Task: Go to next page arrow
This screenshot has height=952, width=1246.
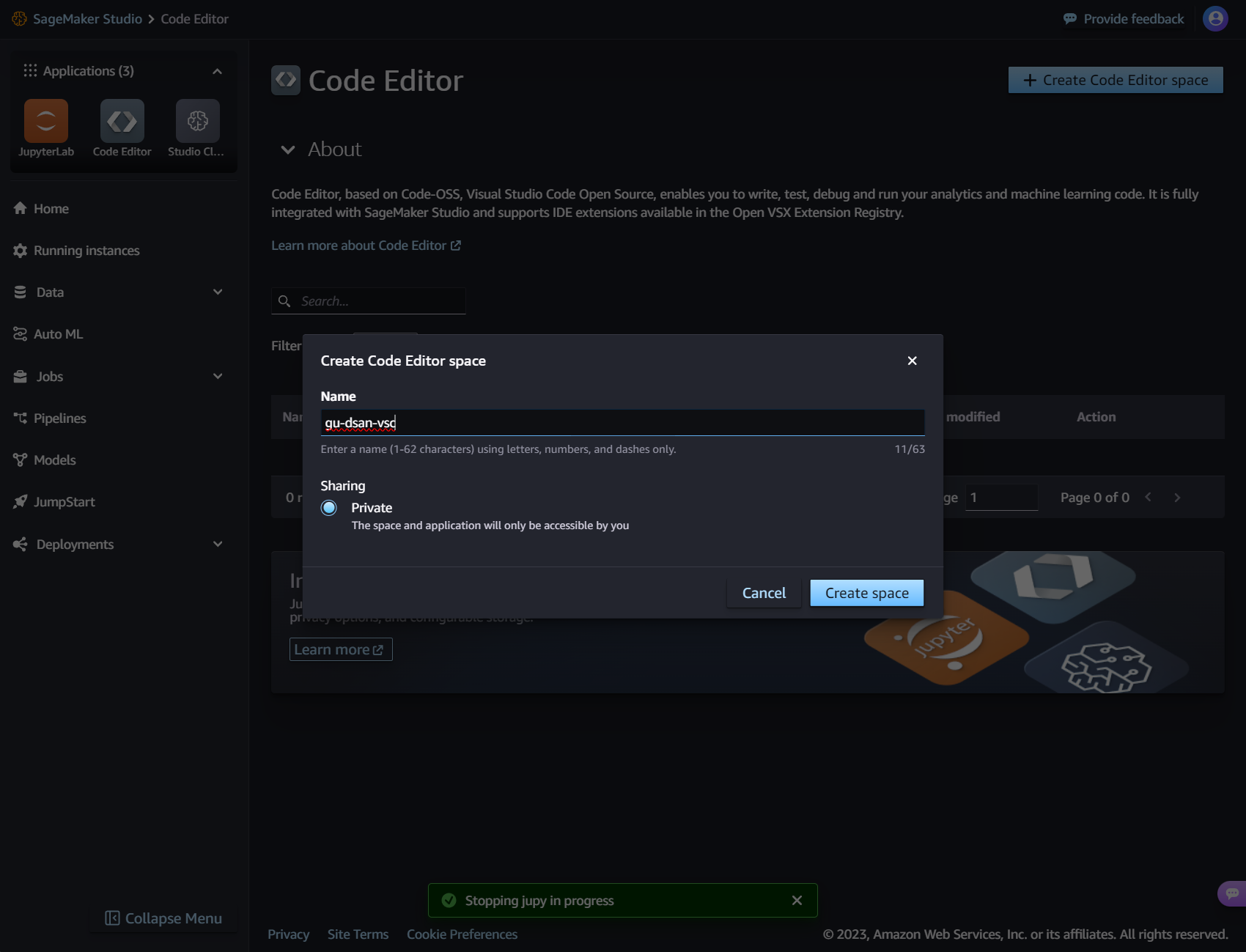Action: (1177, 498)
